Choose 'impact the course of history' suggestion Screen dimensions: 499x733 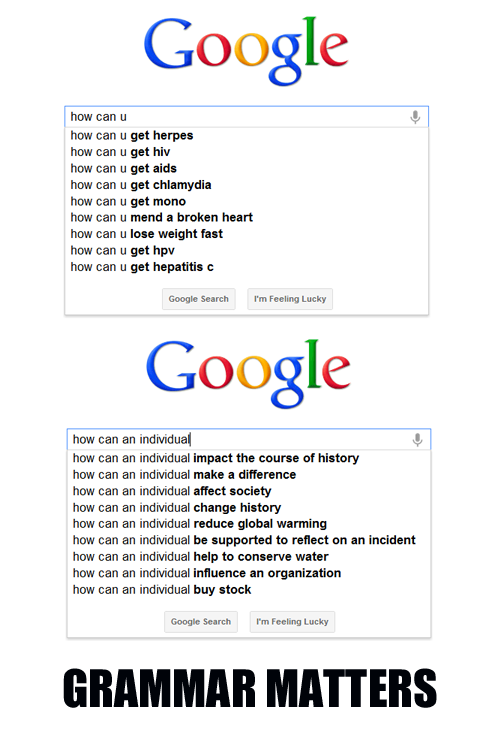(x=249, y=458)
